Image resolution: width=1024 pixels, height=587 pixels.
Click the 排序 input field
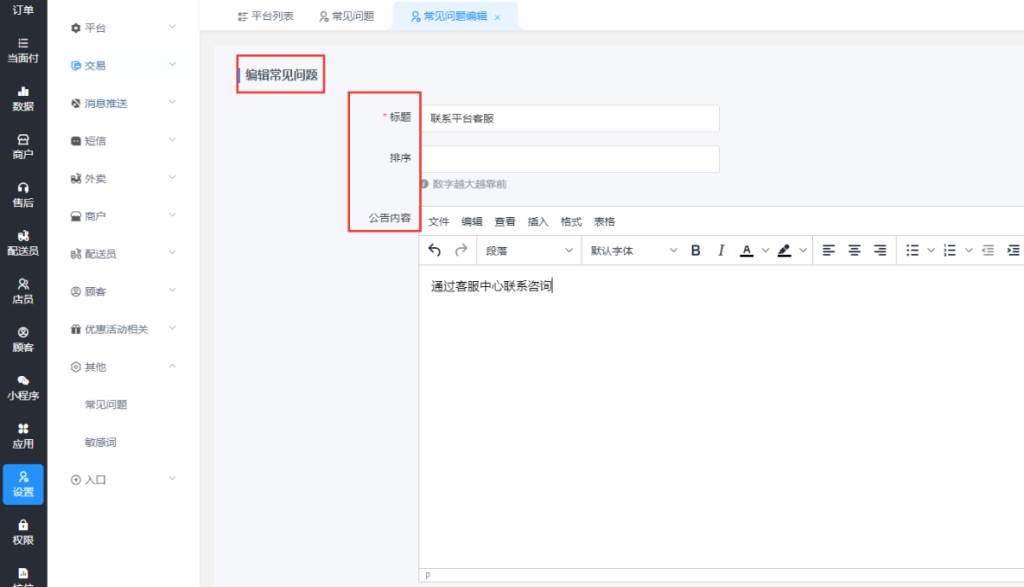point(569,159)
